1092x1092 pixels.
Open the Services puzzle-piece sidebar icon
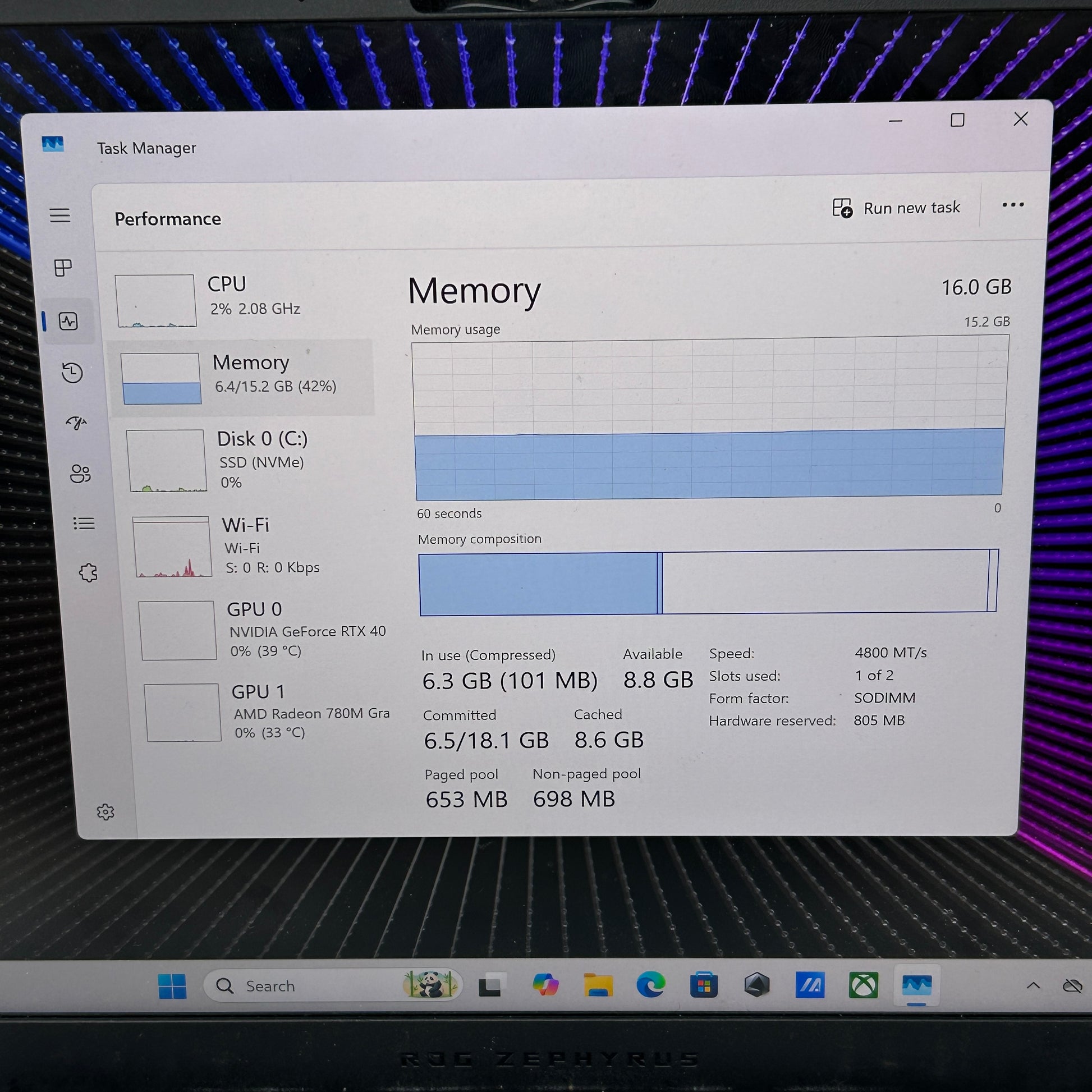tap(88, 573)
